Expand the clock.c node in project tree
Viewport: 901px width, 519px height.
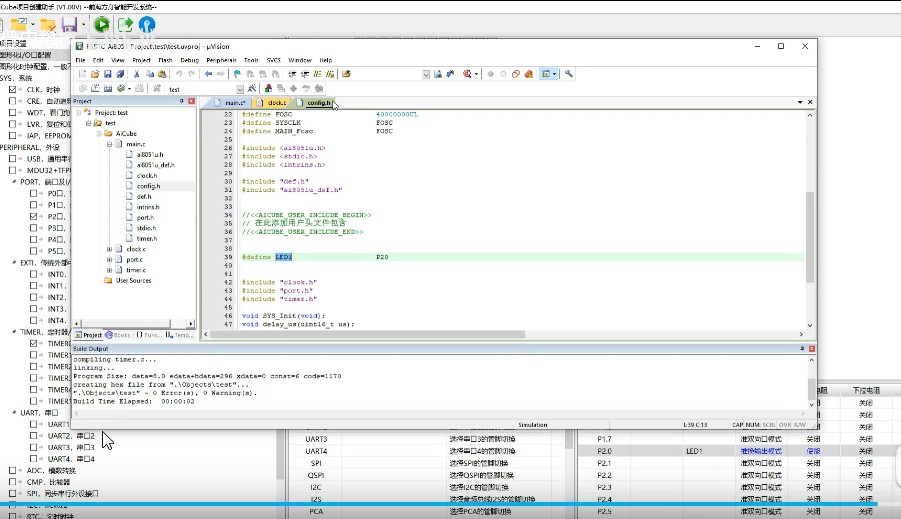(x=108, y=248)
